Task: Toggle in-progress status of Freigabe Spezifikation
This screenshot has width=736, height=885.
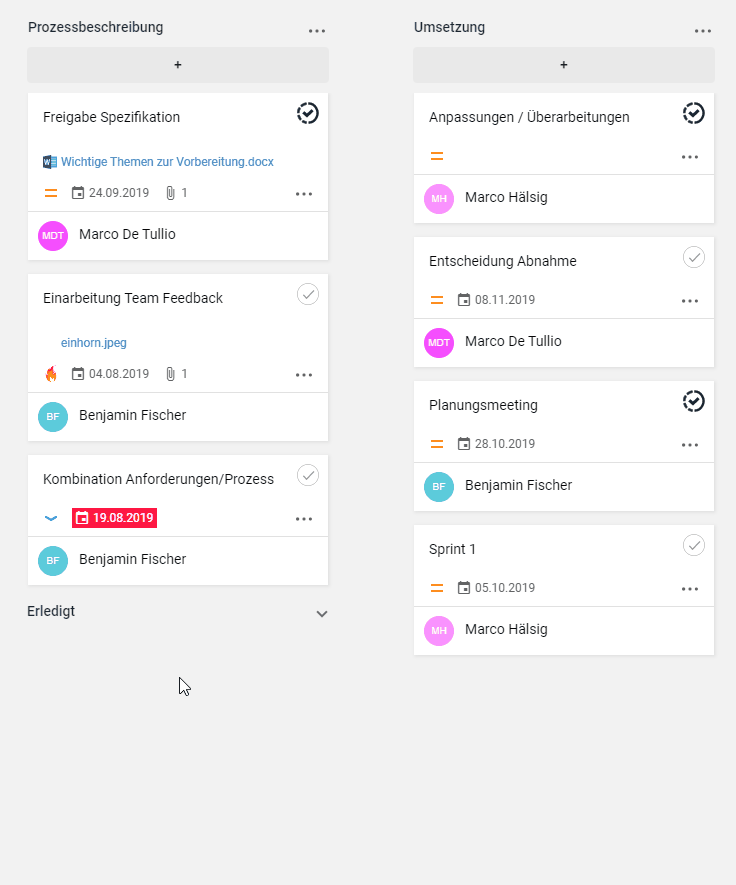Action: click(308, 113)
